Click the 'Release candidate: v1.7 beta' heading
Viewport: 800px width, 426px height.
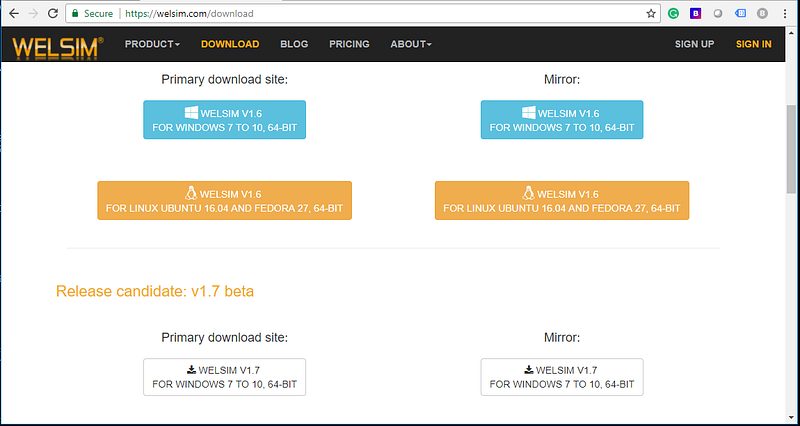tap(155, 291)
